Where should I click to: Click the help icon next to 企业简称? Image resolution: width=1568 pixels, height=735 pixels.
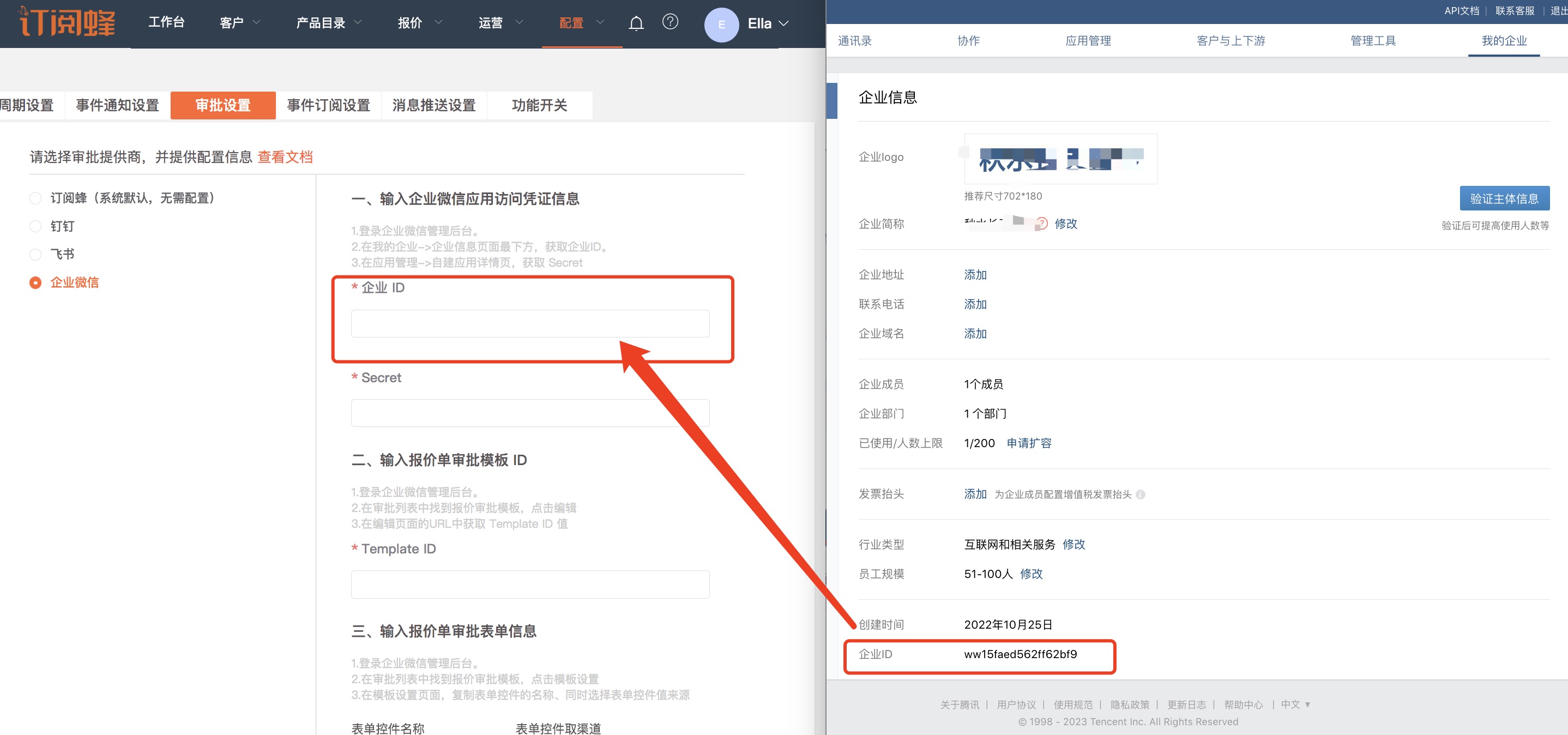[1042, 224]
